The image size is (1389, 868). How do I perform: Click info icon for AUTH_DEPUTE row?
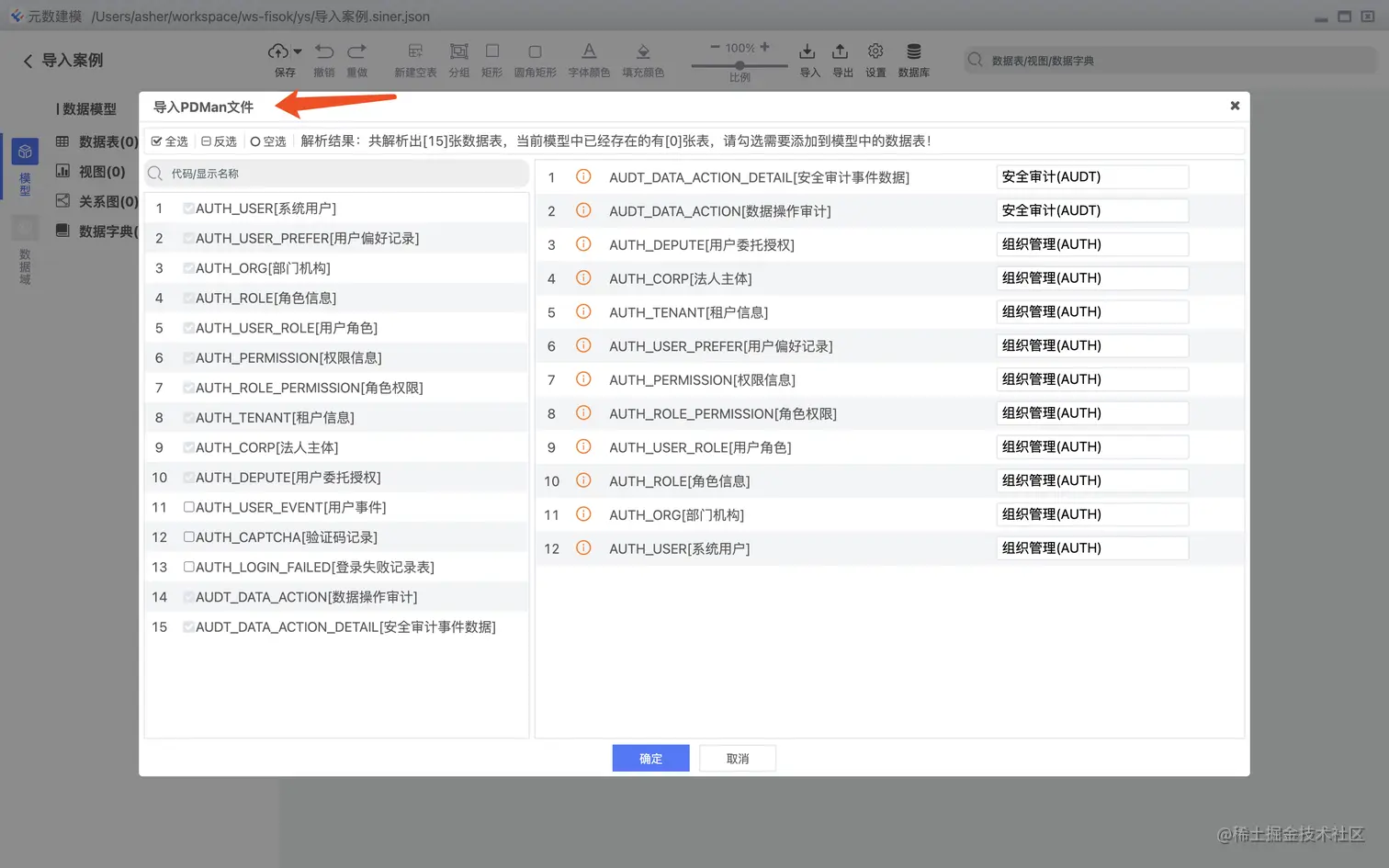click(x=583, y=244)
